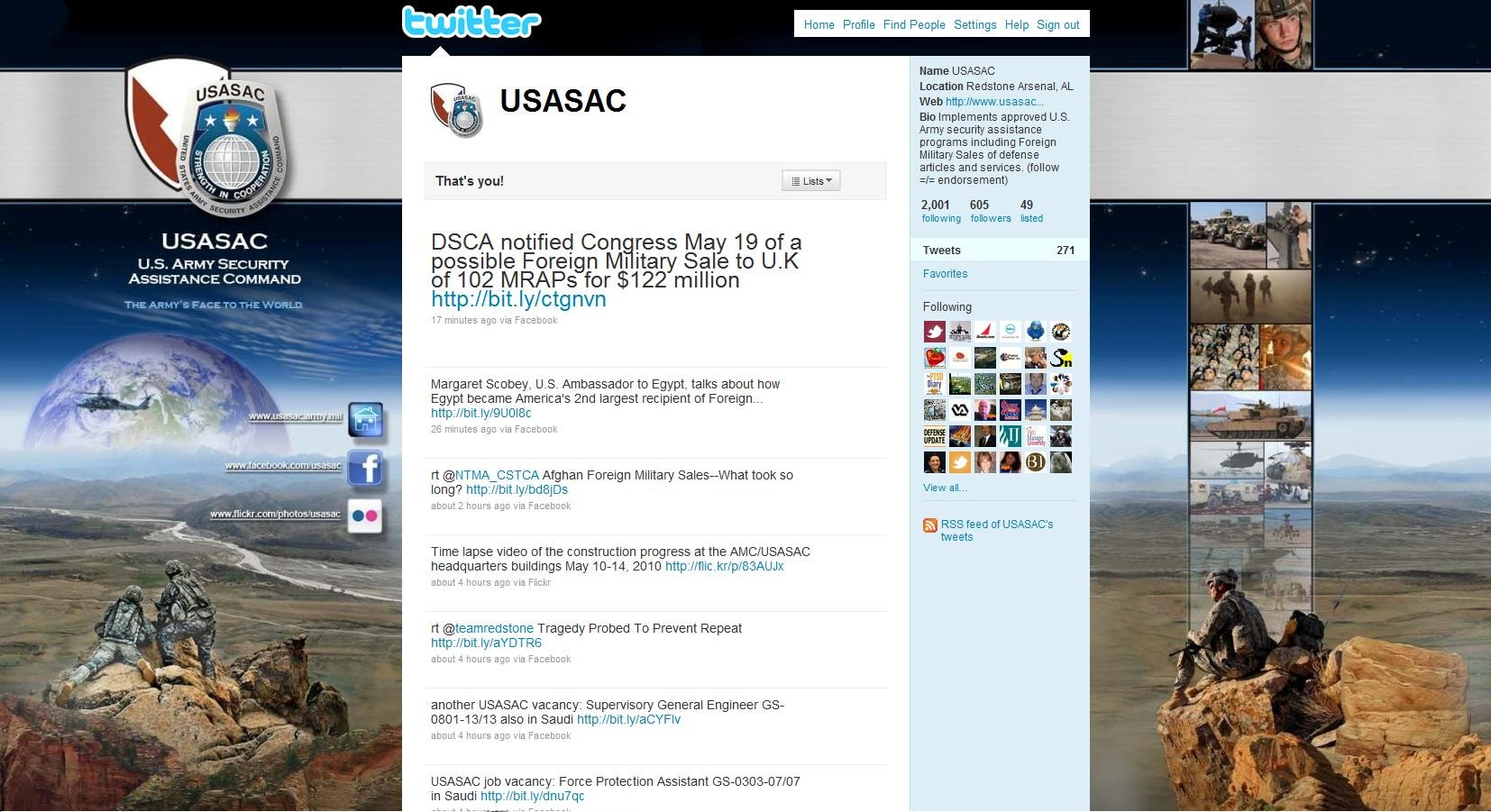The width and height of the screenshot is (1491, 812).
Task: Open Help in top navigation
Action: pyautogui.click(x=1017, y=24)
